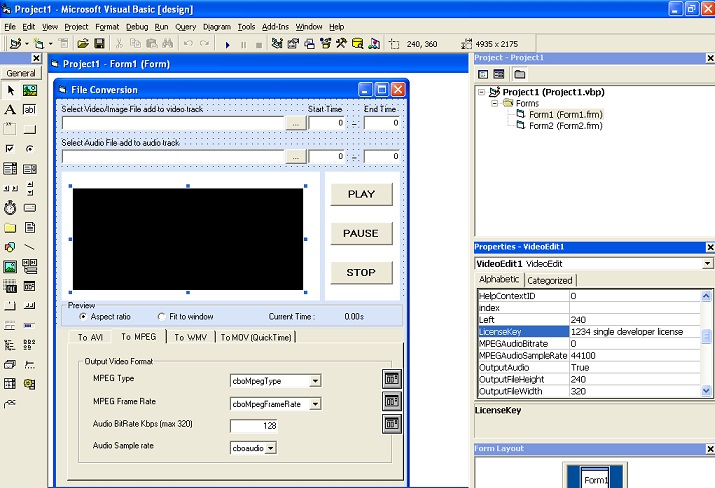
Task: Select the Pointer tool in the toolbox
Action: (10, 90)
